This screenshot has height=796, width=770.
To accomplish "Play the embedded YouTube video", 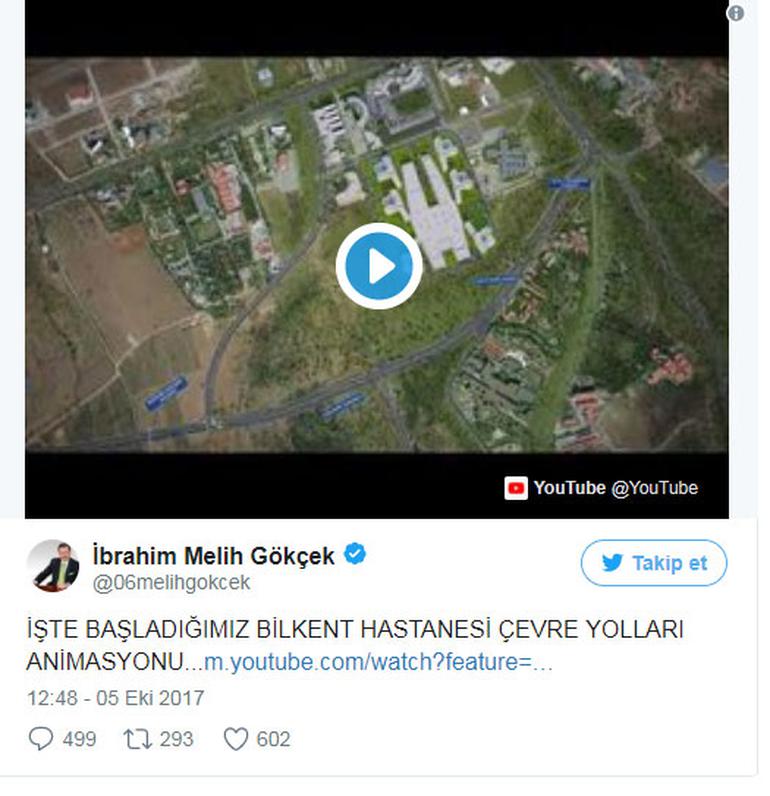I will click(379, 266).
